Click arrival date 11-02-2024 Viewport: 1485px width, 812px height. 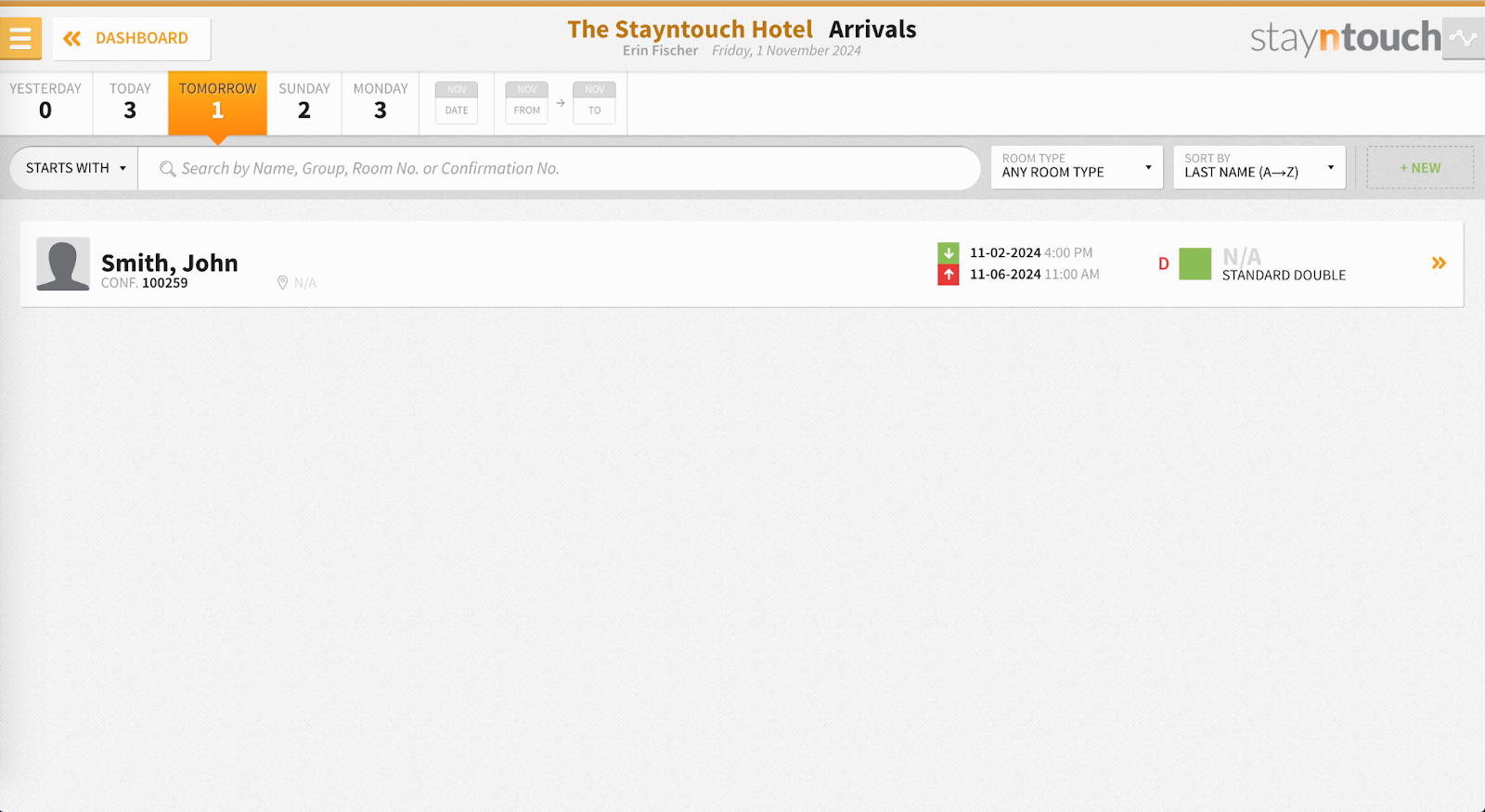(1005, 252)
